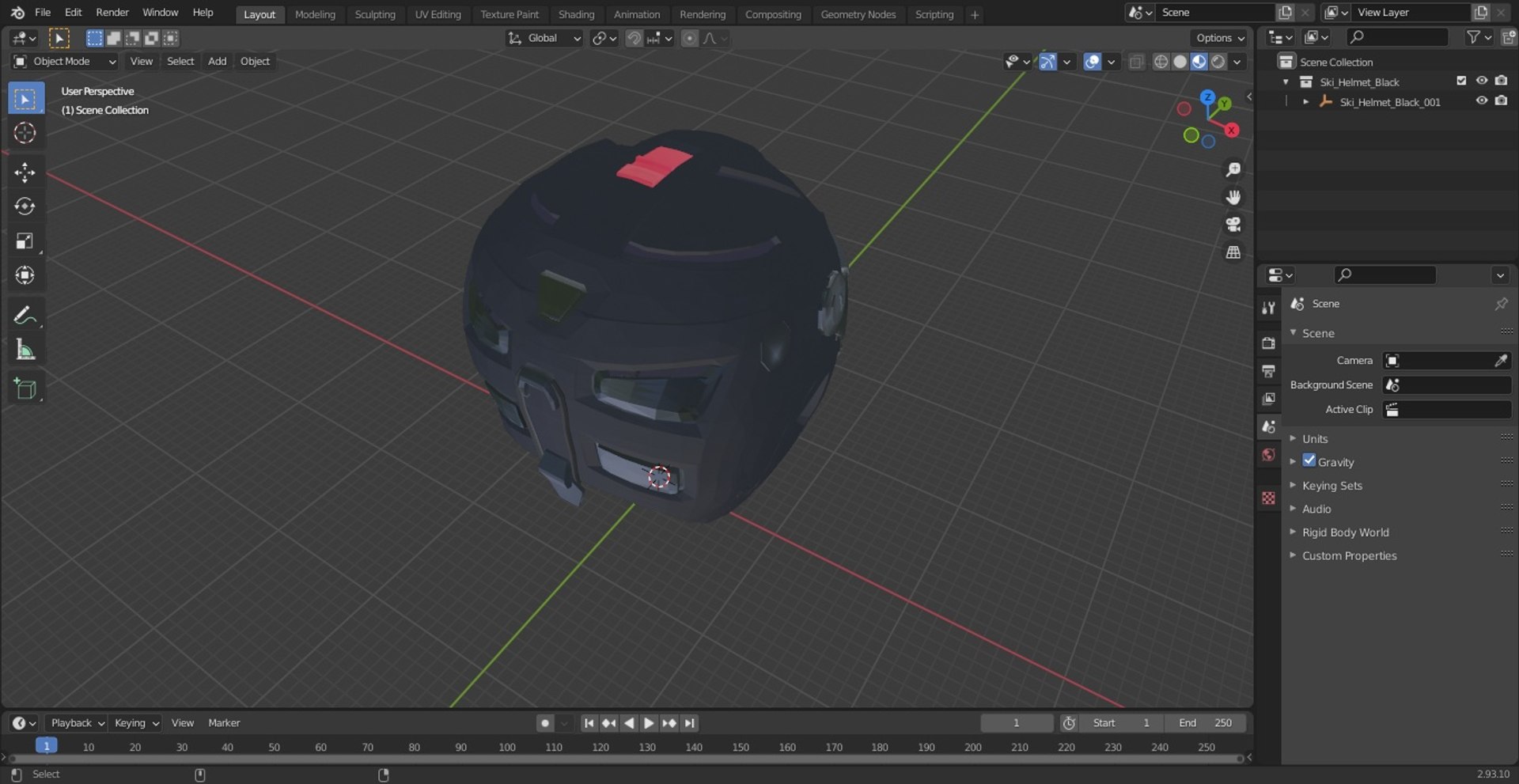Open the Options dropdown
Image resolution: width=1519 pixels, height=784 pixels.
1219,38
